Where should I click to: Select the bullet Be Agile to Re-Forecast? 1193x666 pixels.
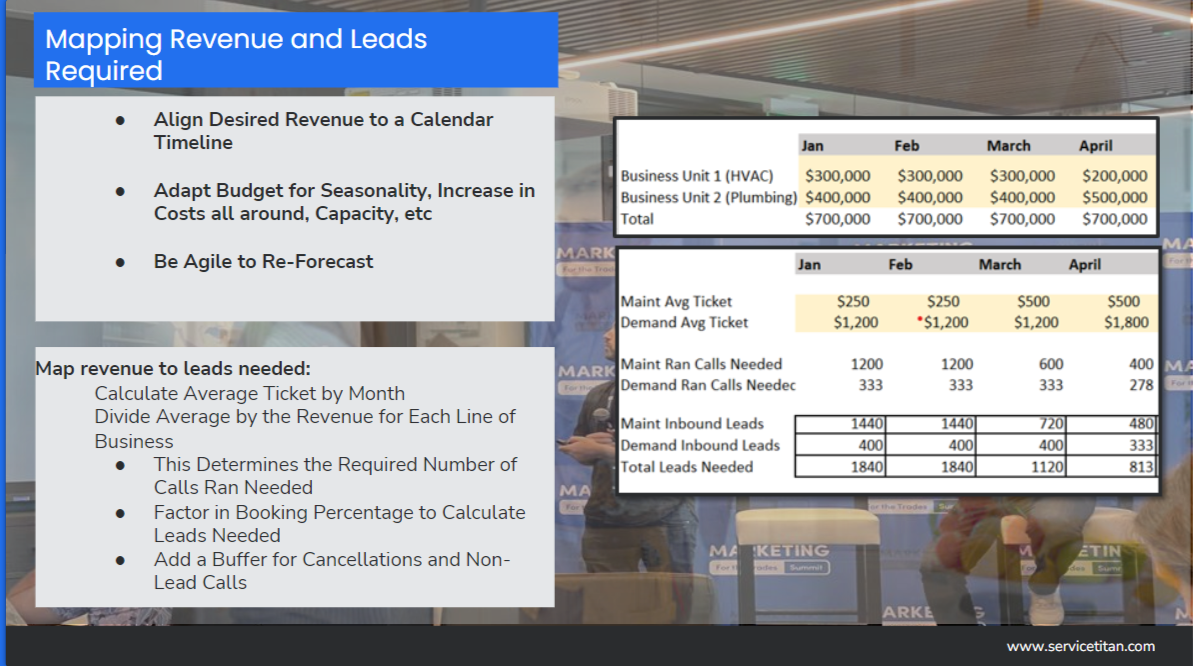pyautogui.click(x=263, y=261)
